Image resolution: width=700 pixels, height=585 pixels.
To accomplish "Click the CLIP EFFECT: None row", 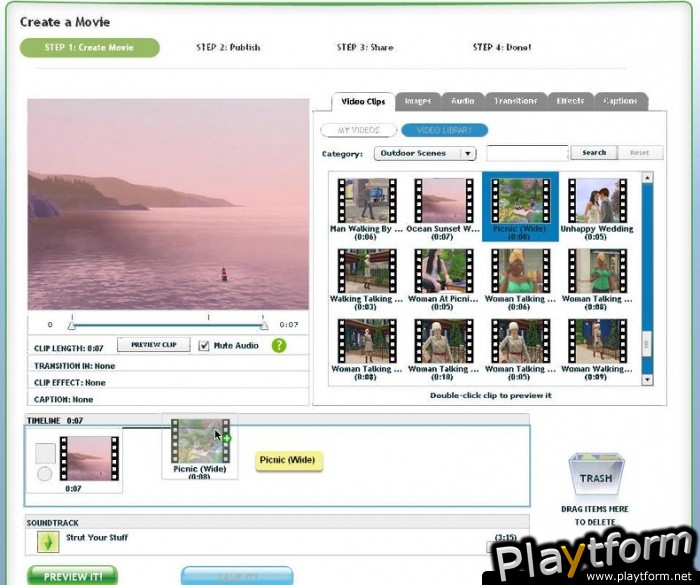I will [x=168, y=382].
